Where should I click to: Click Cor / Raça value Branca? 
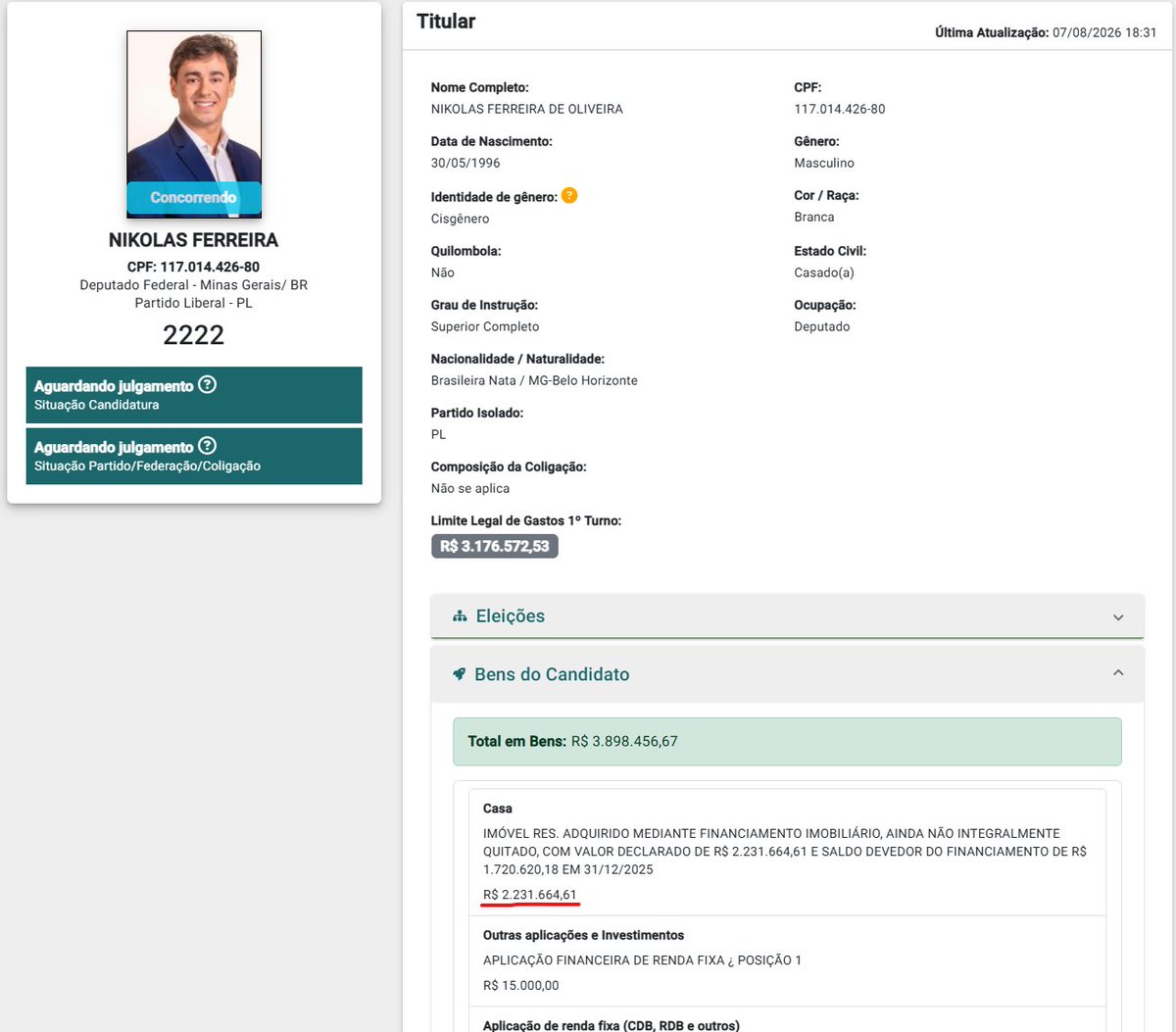814,217
